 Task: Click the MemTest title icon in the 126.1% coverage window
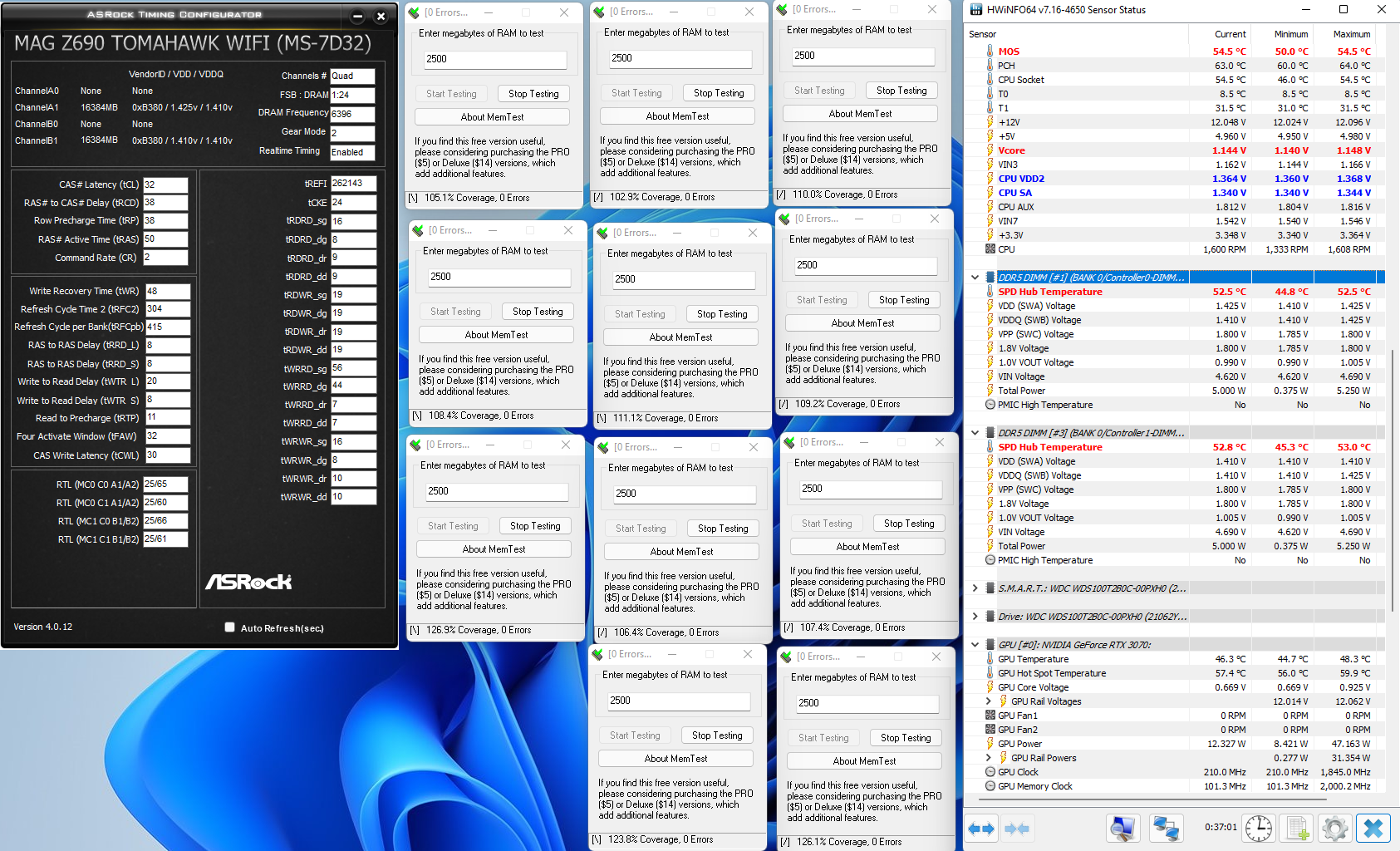[x=786, y=657]
